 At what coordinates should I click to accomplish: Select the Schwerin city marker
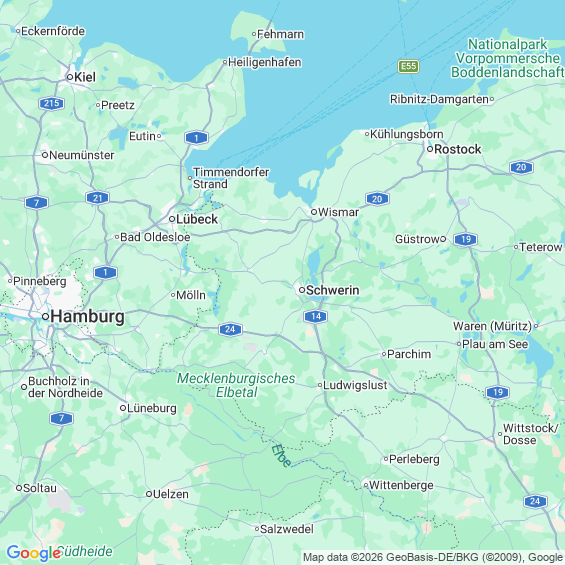click(302, 290)
